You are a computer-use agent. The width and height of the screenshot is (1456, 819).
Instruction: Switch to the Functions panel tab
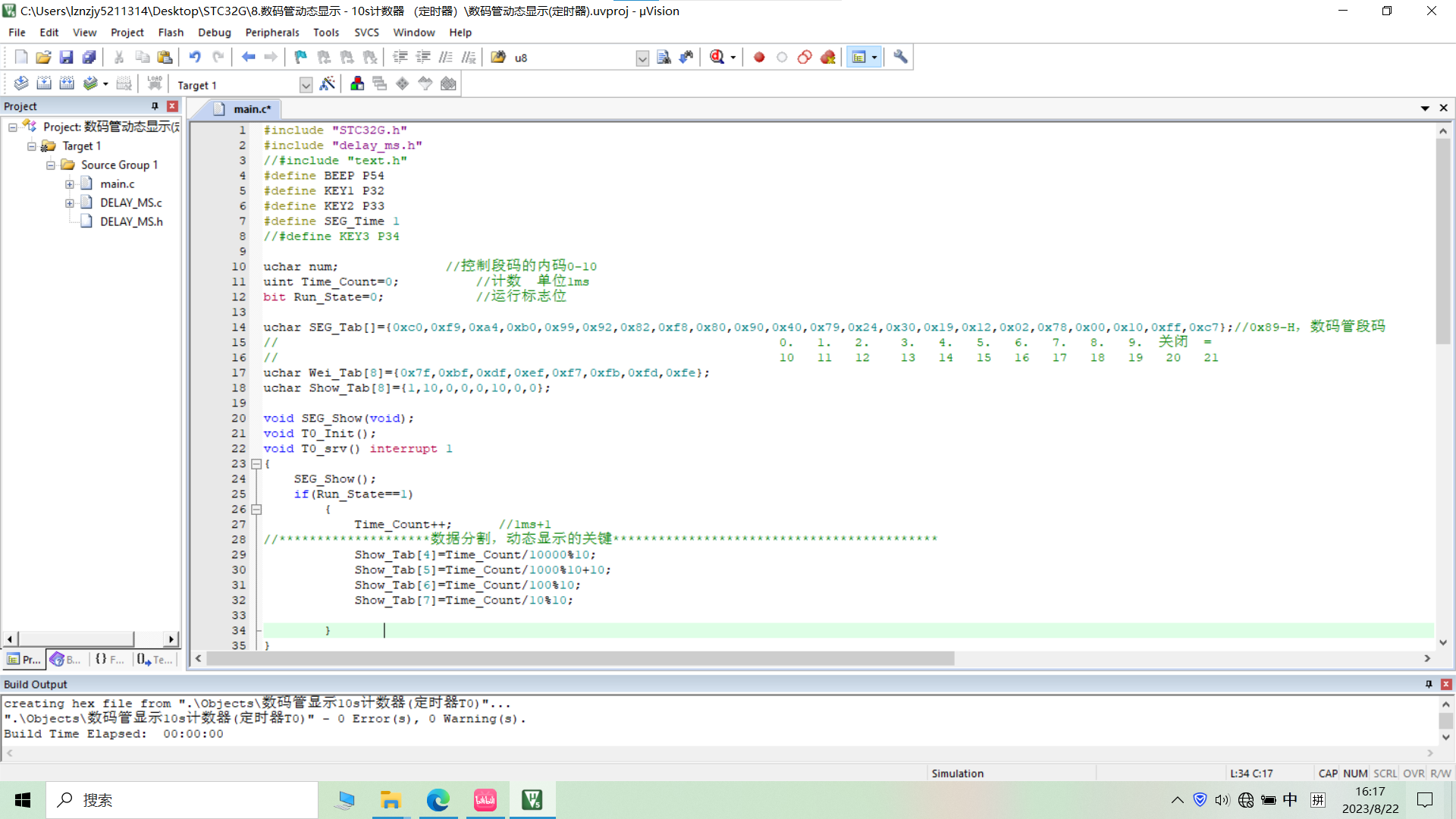110,660
